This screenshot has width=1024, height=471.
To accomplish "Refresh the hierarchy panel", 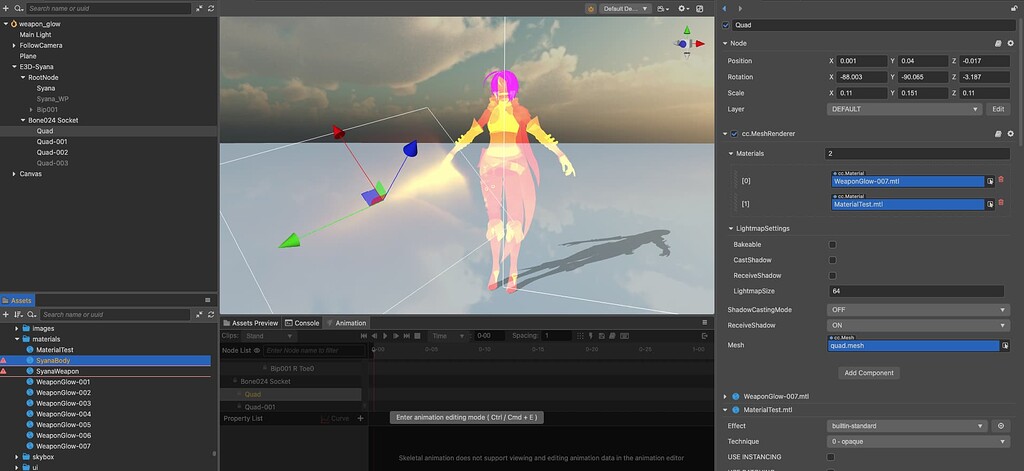I will point(210,8).
